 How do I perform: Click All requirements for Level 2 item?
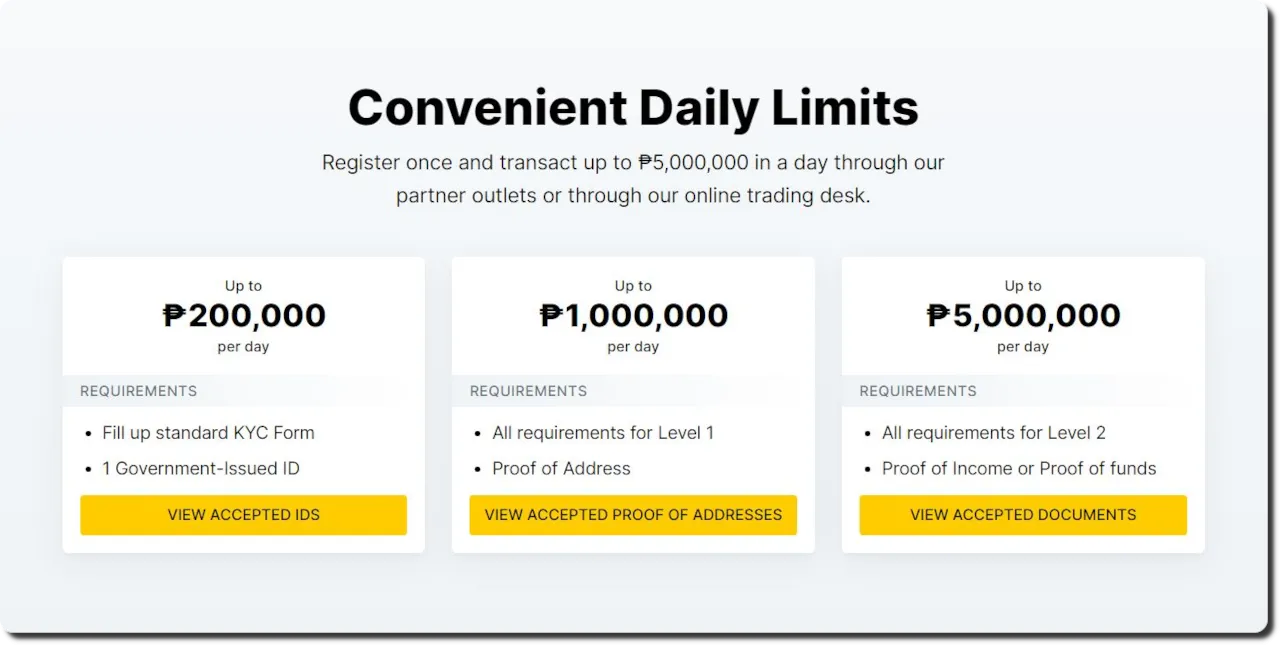point(994,433)
